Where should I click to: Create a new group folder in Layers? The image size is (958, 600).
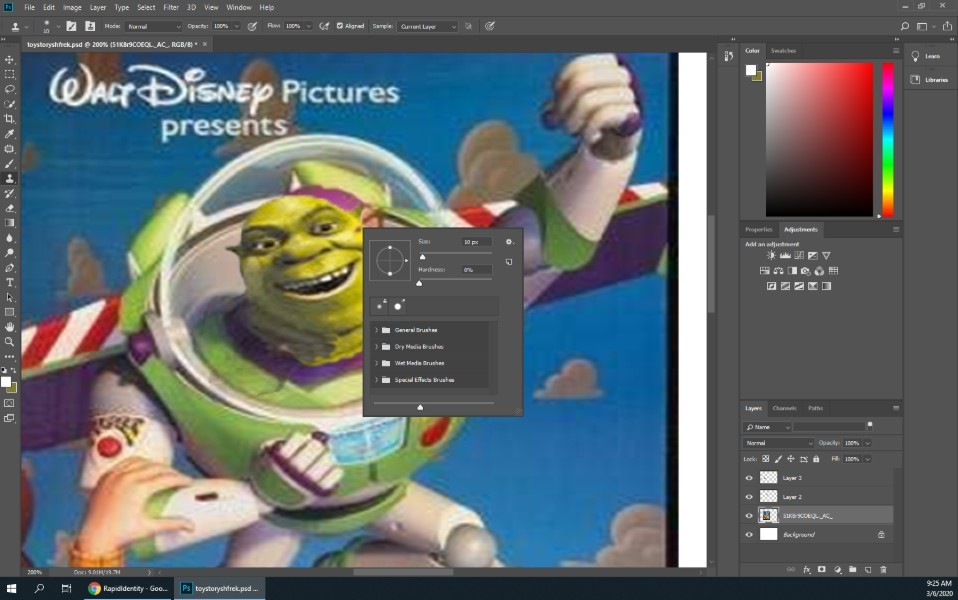[852, 569]
